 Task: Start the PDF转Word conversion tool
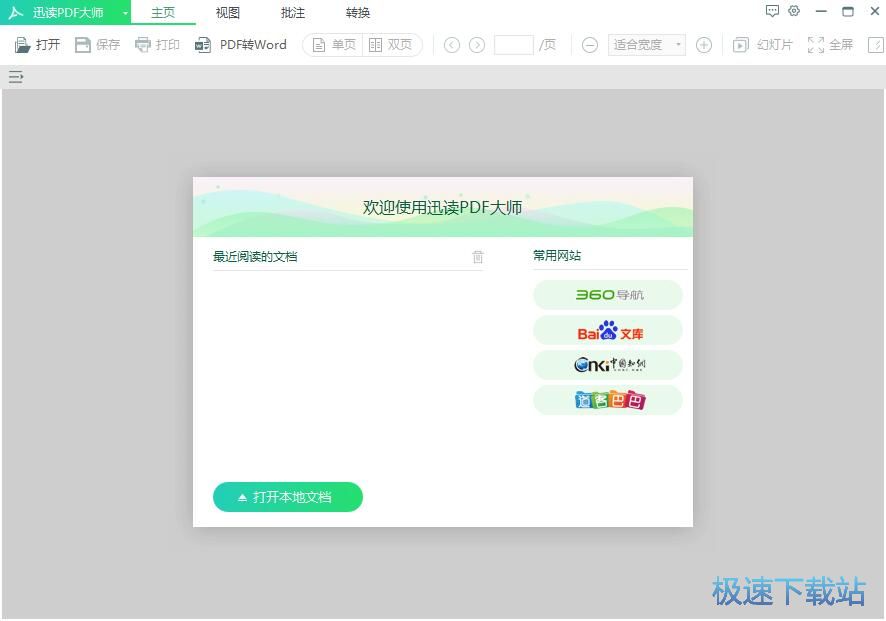click(x=240, y=44)
